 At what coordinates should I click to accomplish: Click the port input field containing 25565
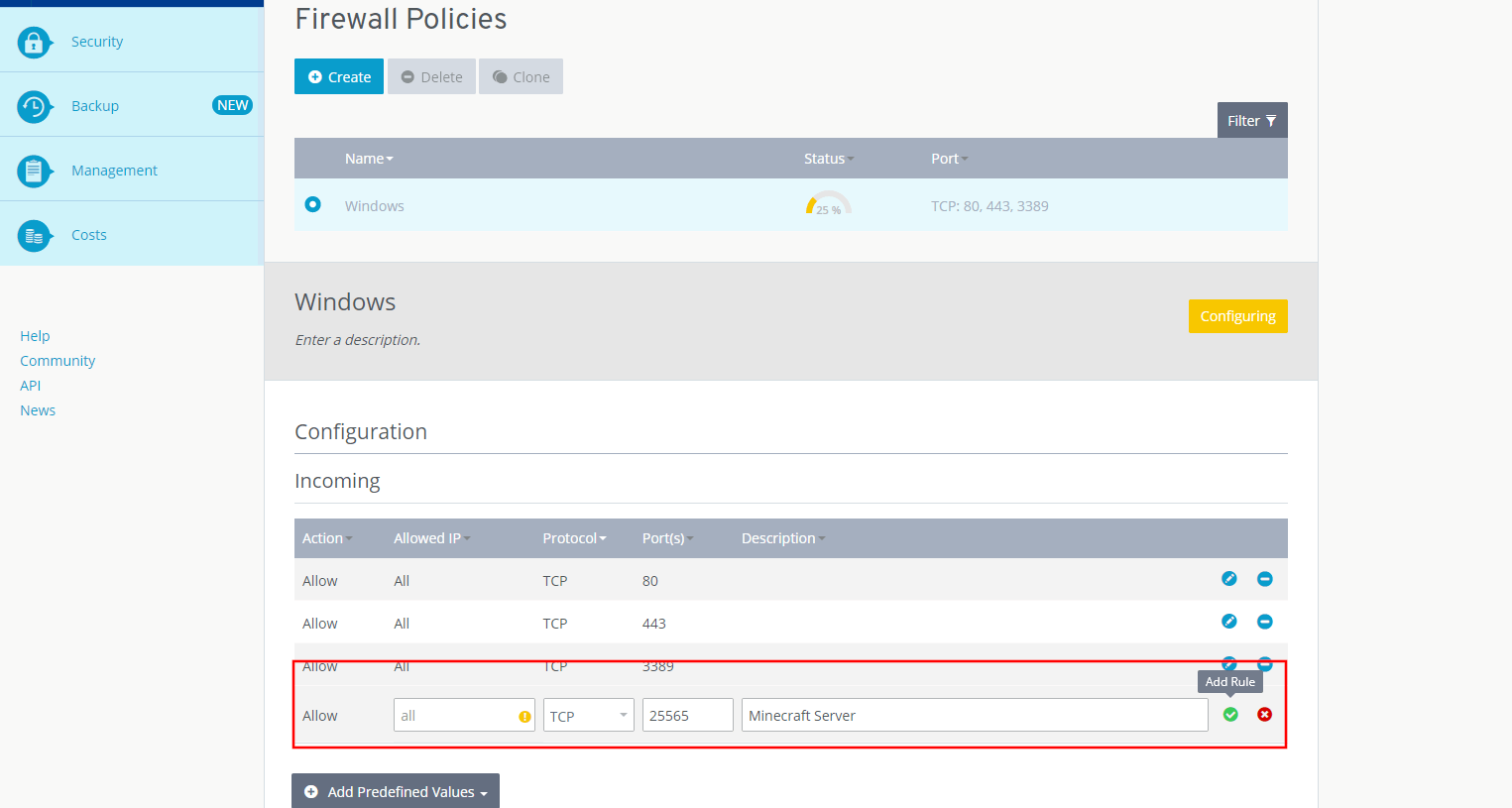tap(687, 716)
